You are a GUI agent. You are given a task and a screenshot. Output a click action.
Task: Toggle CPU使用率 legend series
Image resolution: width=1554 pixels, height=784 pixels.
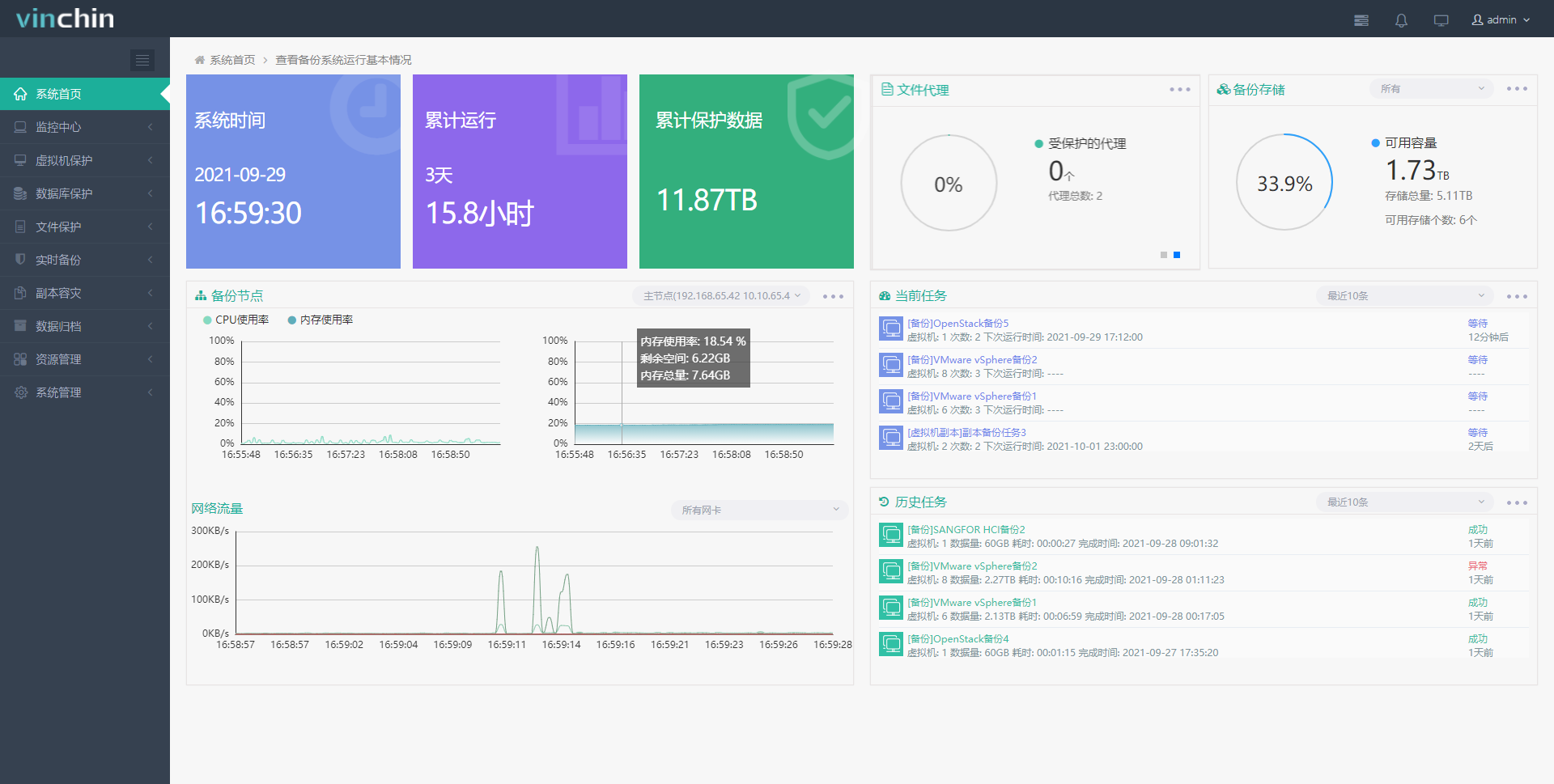point(236,320)
